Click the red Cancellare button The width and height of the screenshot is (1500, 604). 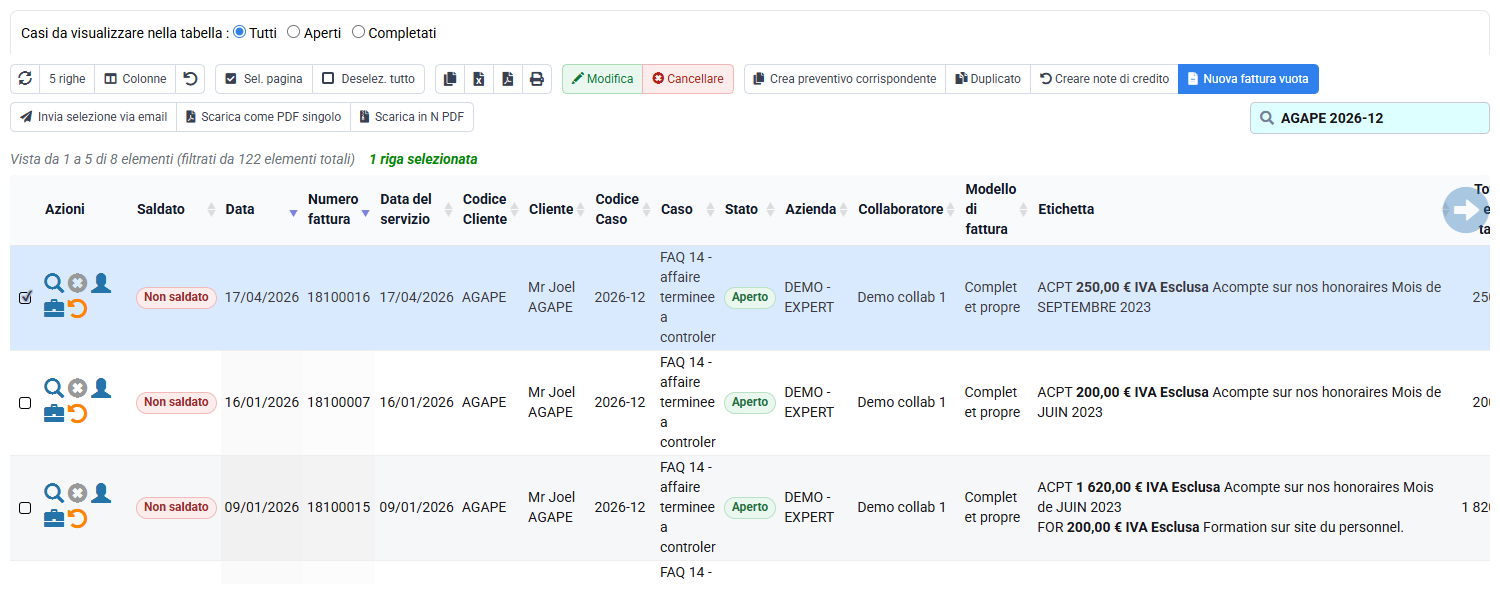click(x=688, y=79)
